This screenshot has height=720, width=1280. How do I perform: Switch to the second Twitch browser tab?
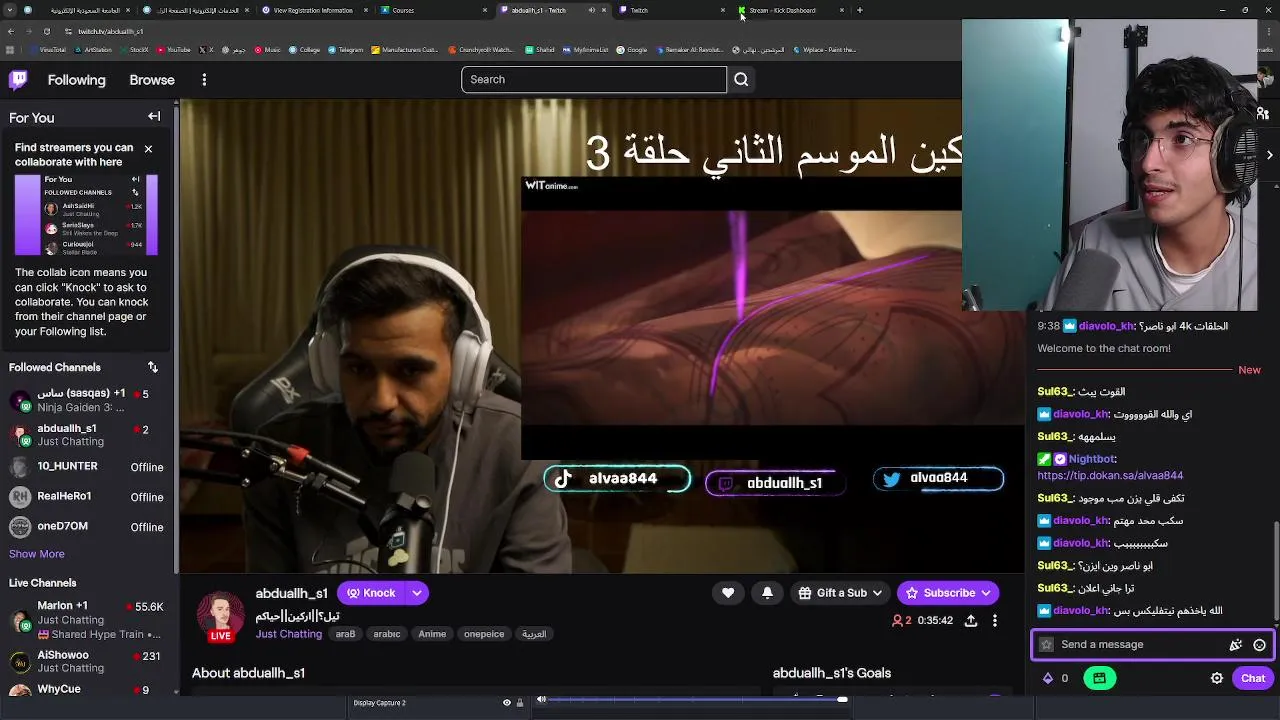pyautogui.click(x=672, y=10)
